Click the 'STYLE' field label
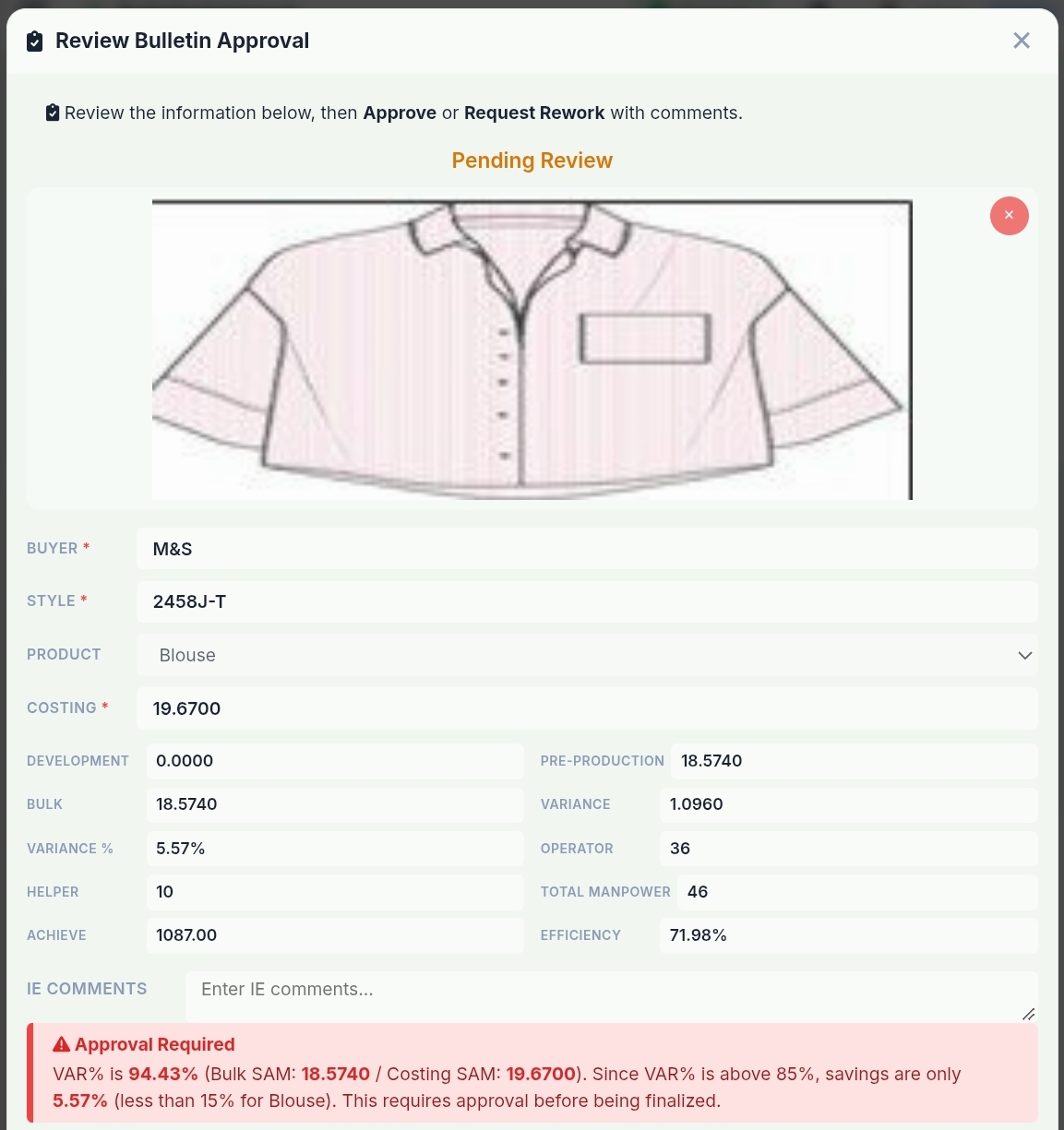The image size is (1064, 1130). tap(51, 601)
